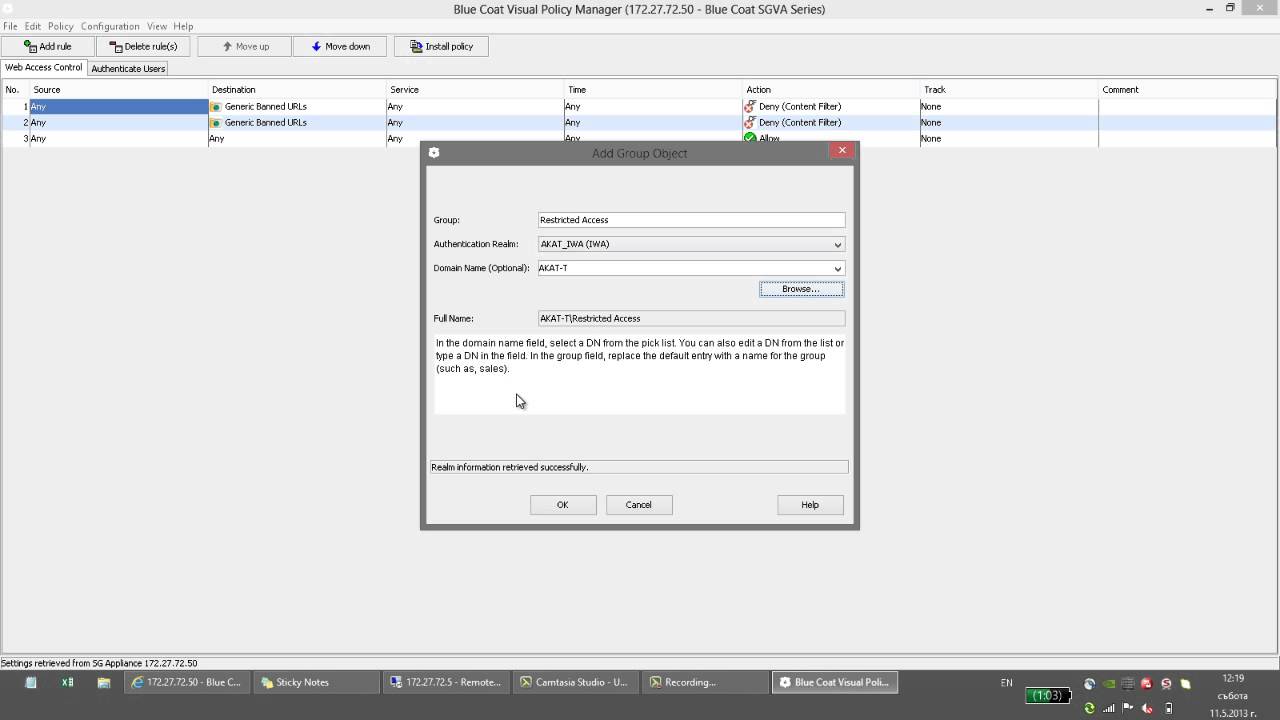
Task: Click the on-screen keyboard tray icon
Action: [x=1128, y=684]
